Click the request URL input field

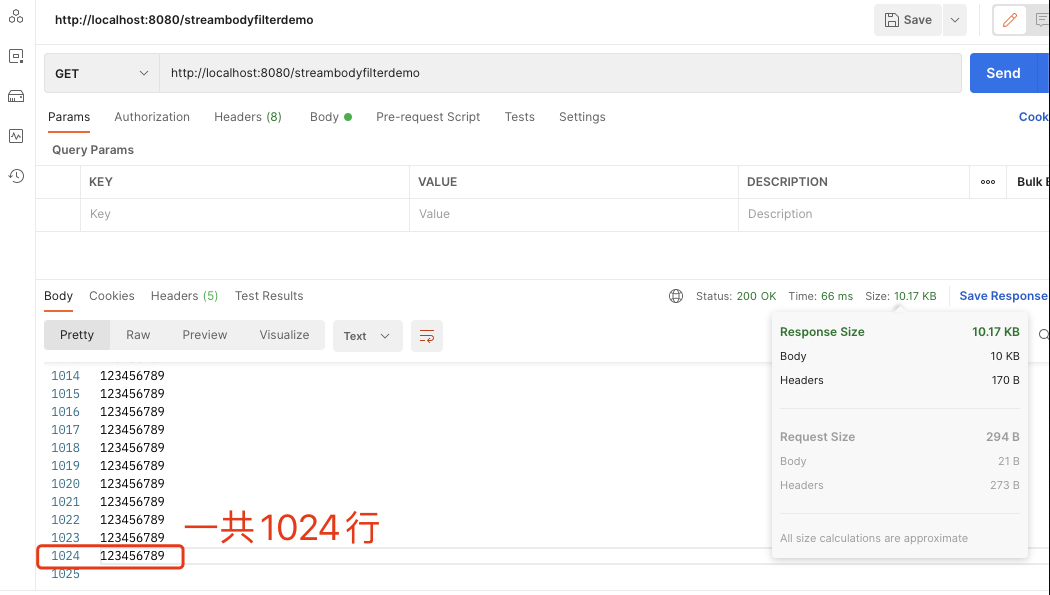pos(560,73)
